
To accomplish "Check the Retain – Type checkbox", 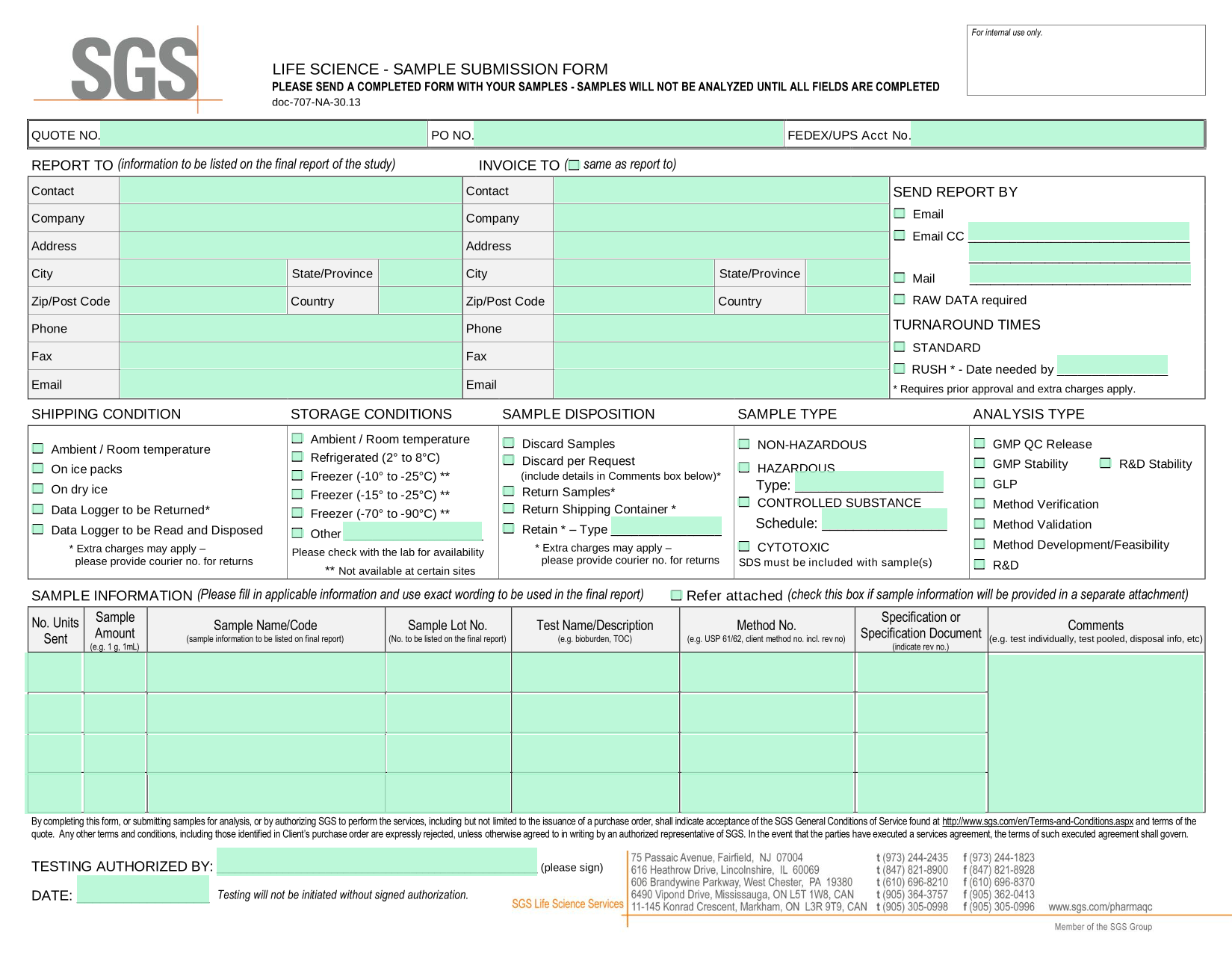I will [x=509, y=528].
